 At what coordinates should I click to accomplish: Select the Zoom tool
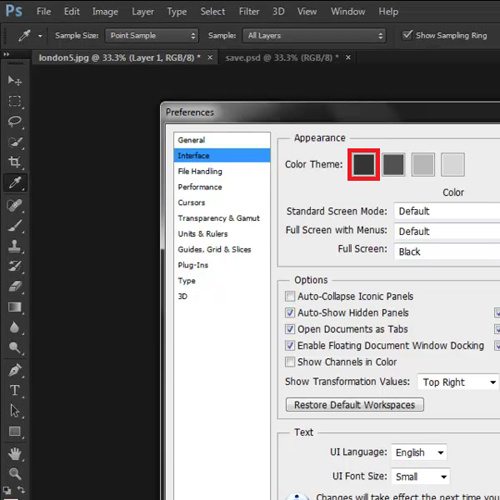(x=15, y=473)
